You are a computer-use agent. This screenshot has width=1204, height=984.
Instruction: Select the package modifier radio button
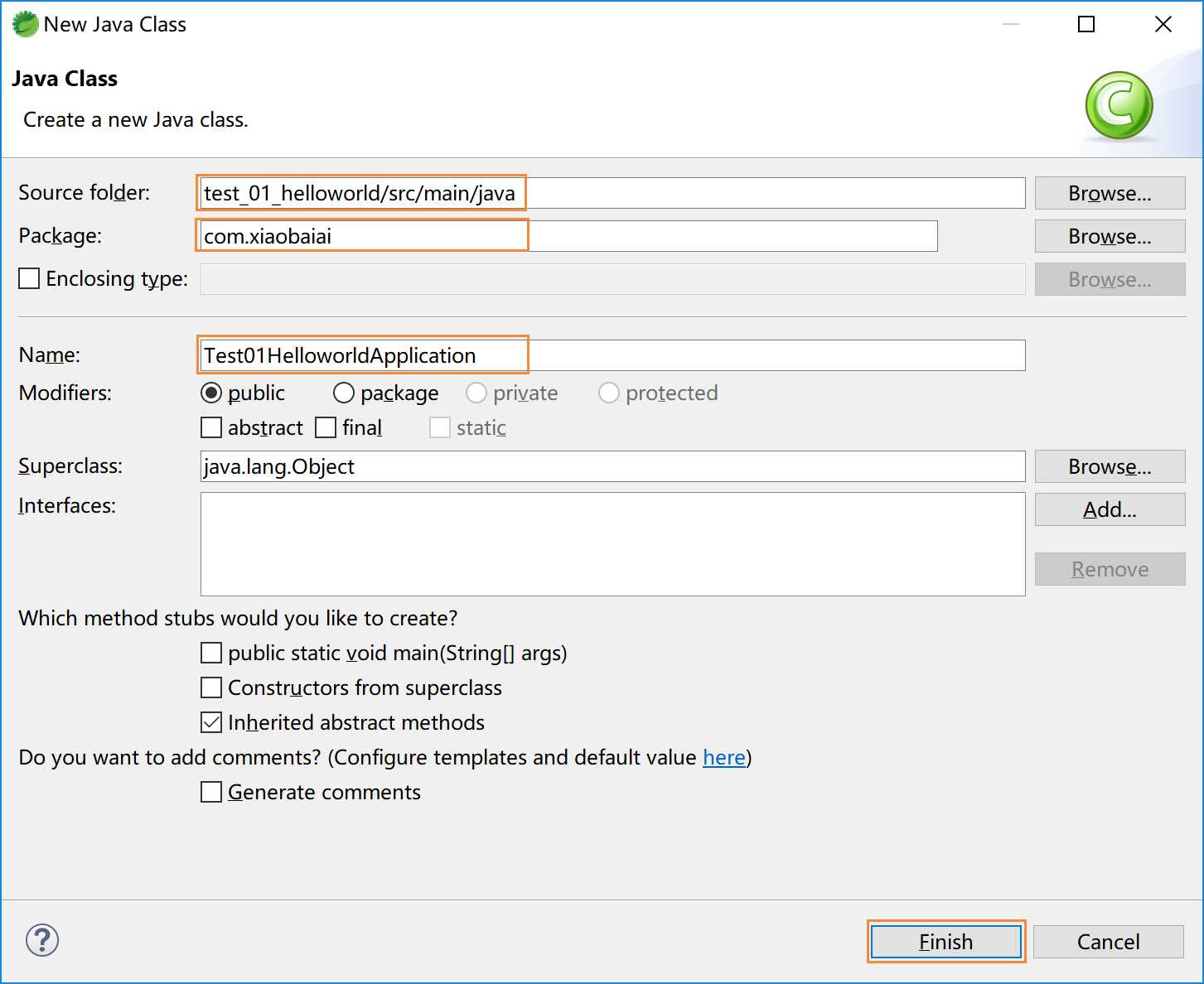[344, 393]
